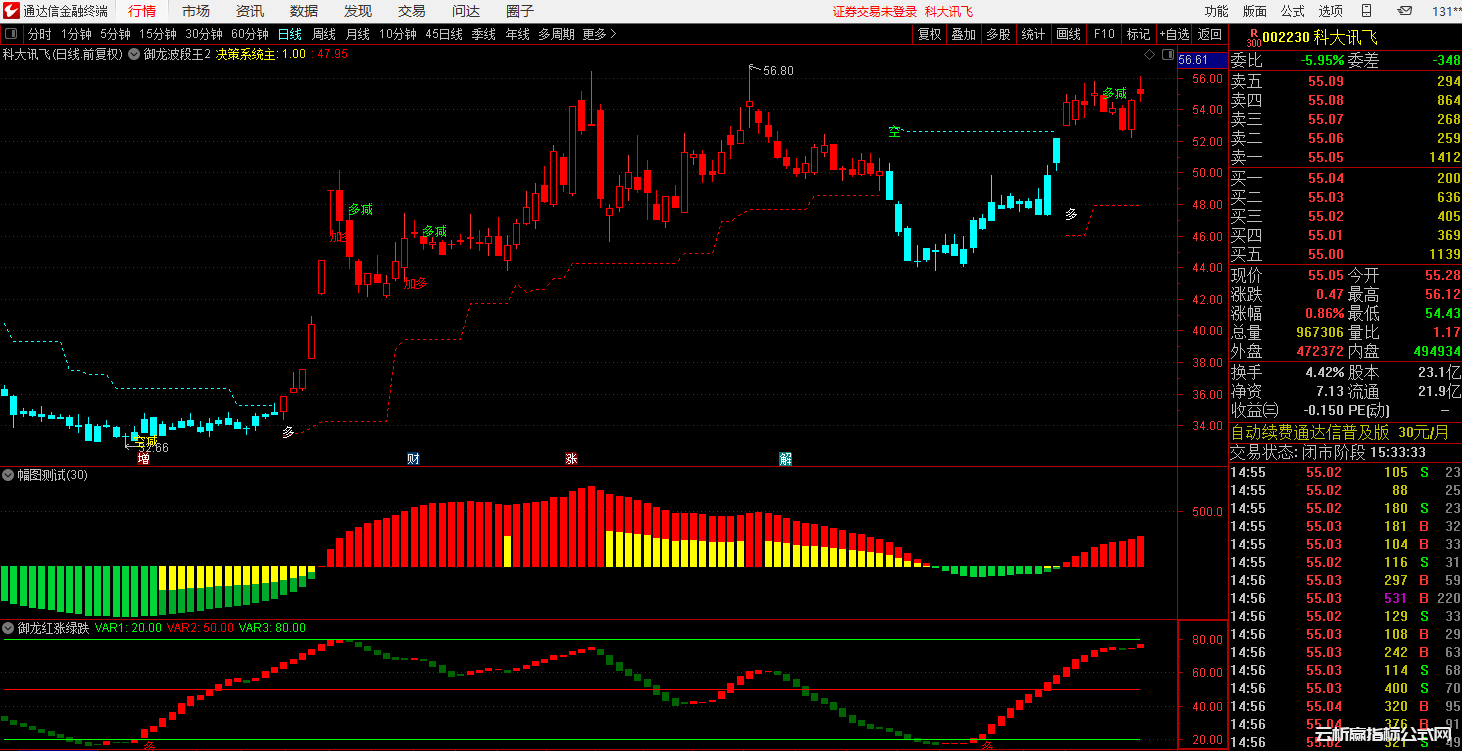Switch to the 市场 tab

196,11
